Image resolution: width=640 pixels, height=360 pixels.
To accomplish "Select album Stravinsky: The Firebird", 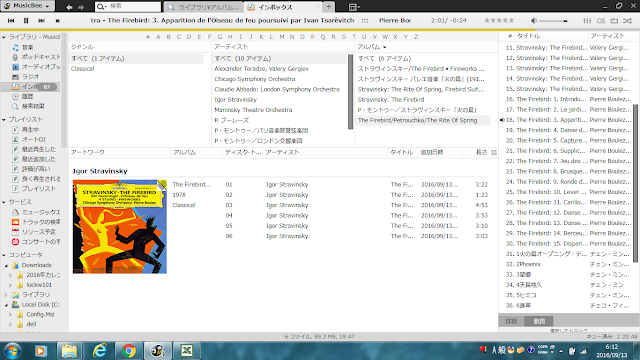I will [391, 100].
